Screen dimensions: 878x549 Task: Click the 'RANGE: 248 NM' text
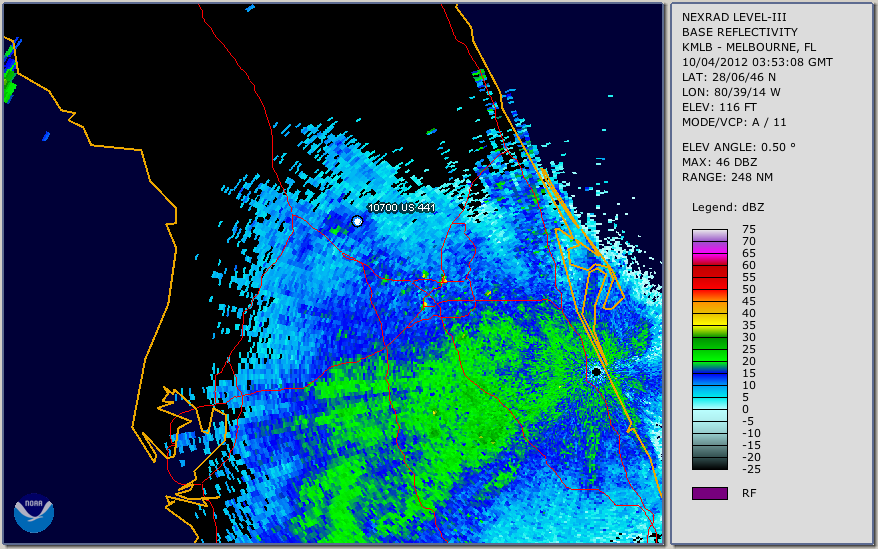click(x=727, y=177)
